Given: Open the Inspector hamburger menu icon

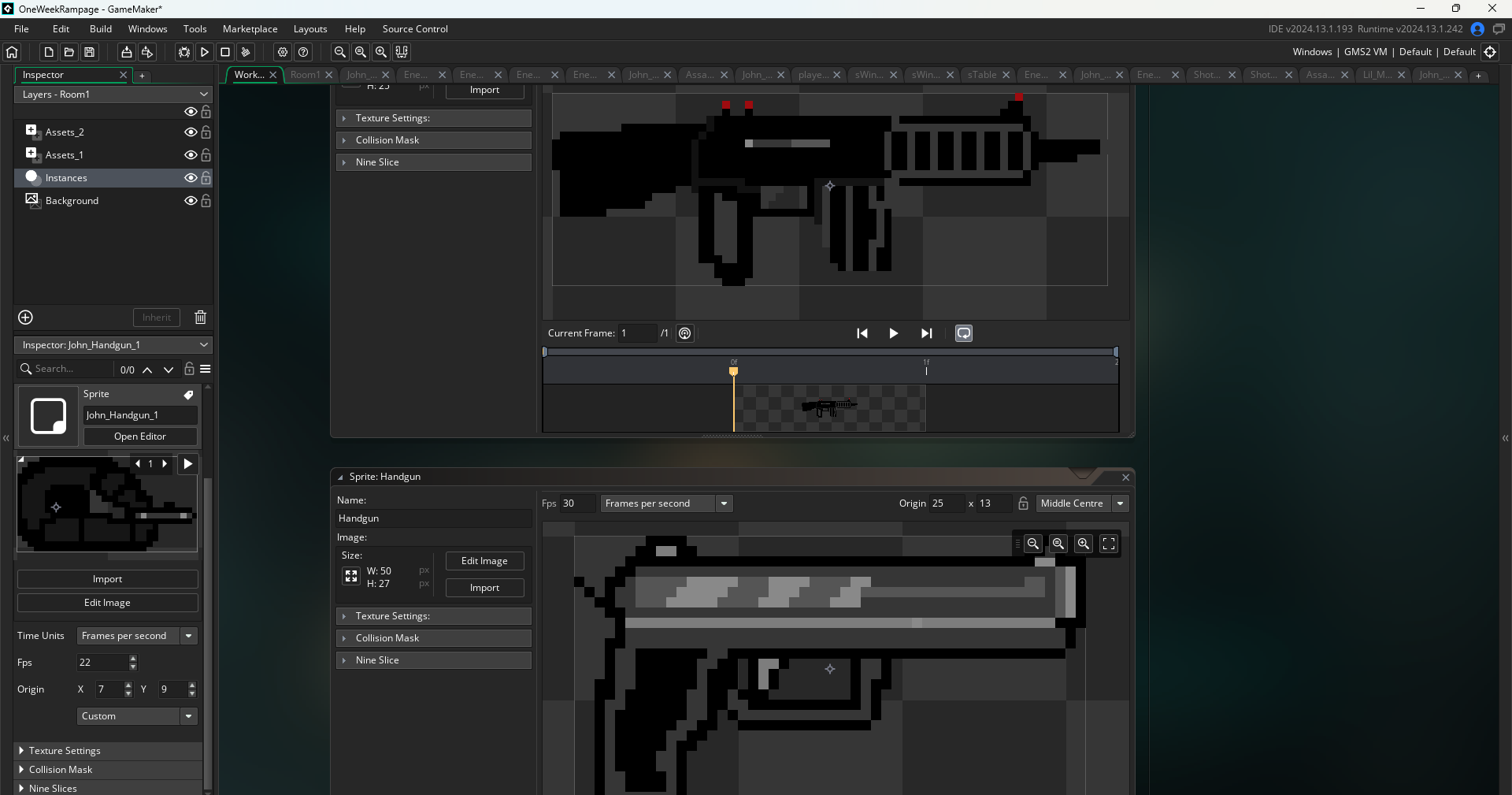Looking at the screenshot, I should coord(206,369).
